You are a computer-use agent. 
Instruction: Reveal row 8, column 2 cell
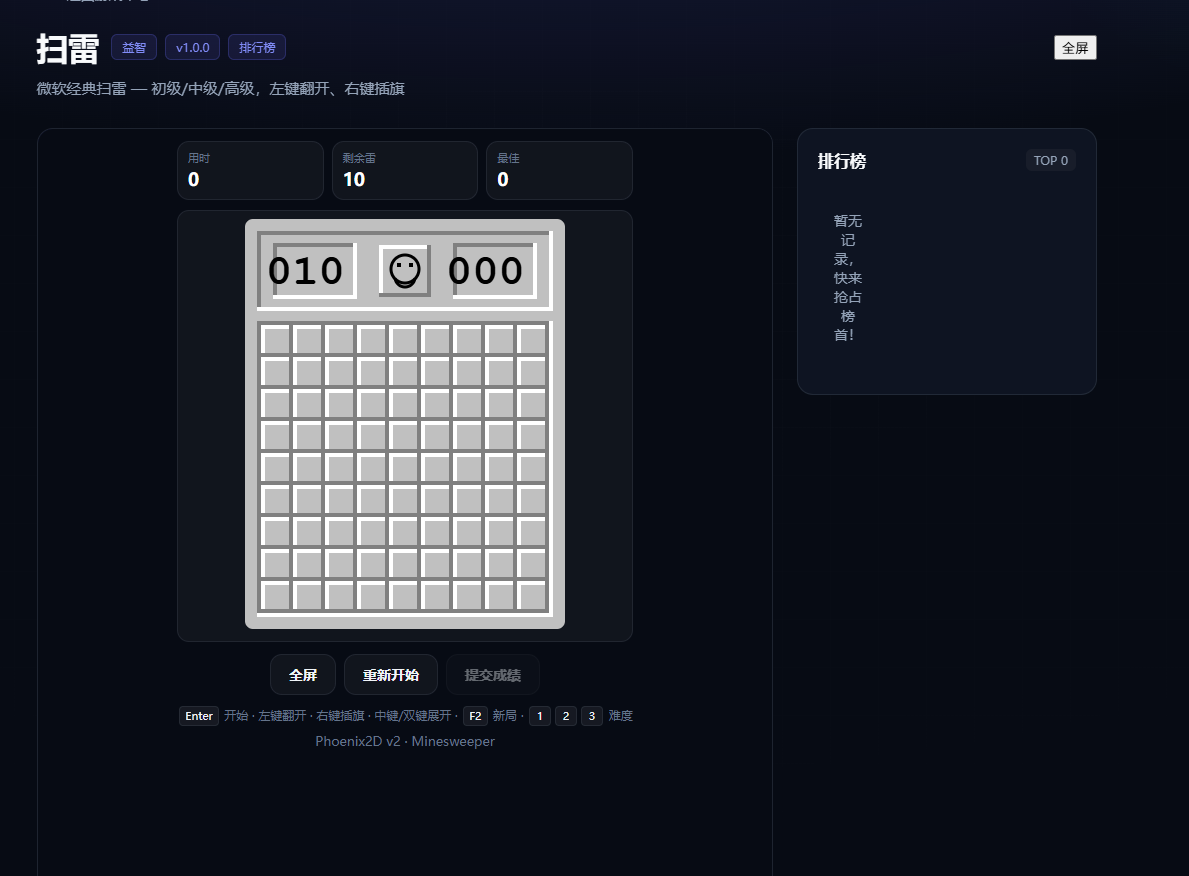308,563
